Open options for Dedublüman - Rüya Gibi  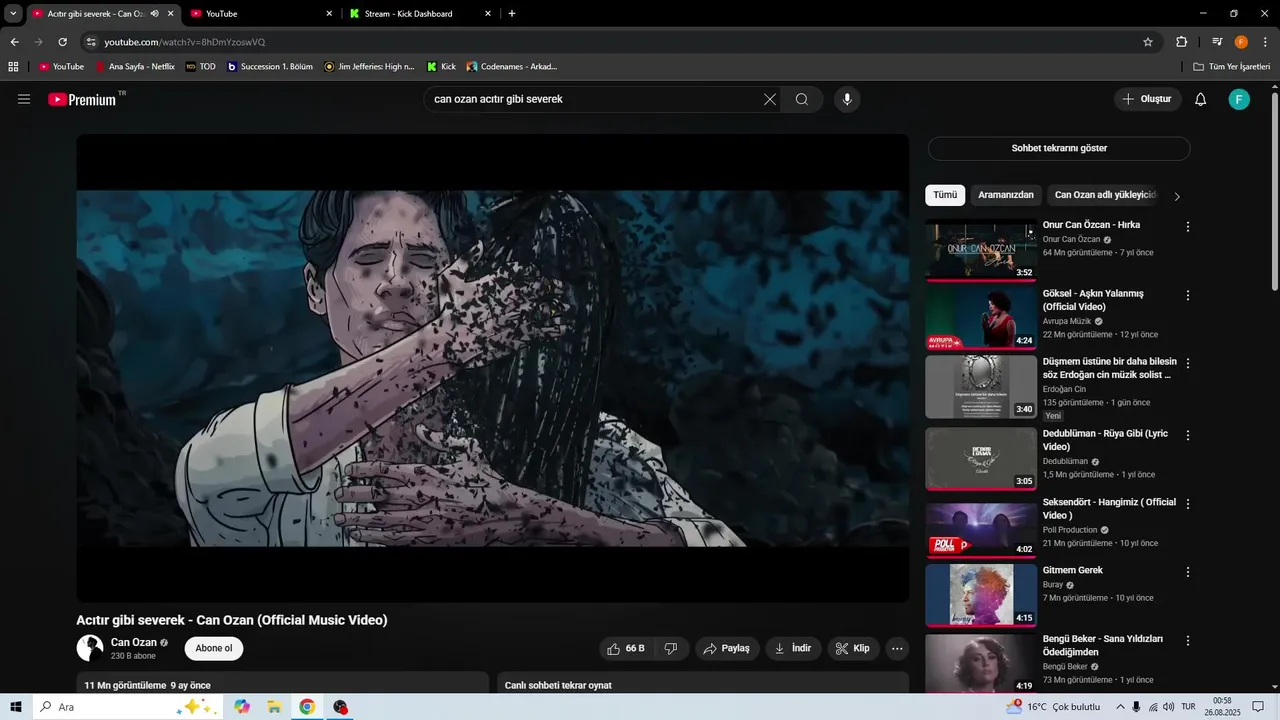(1188, 436)
